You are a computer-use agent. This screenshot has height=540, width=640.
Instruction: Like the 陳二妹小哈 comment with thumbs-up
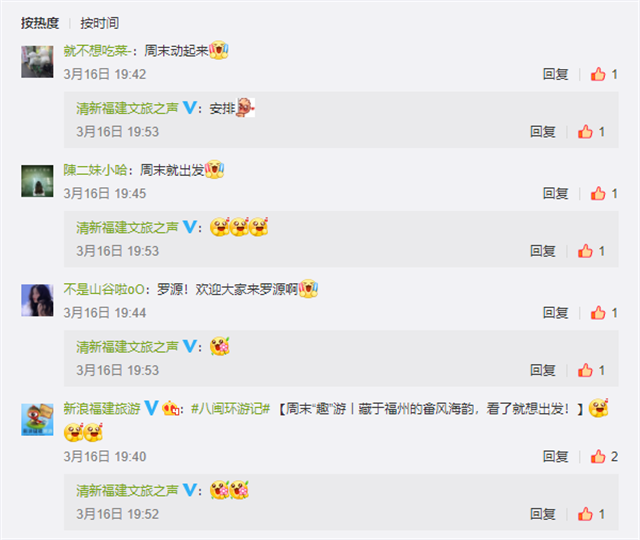(x=604, y=193)
